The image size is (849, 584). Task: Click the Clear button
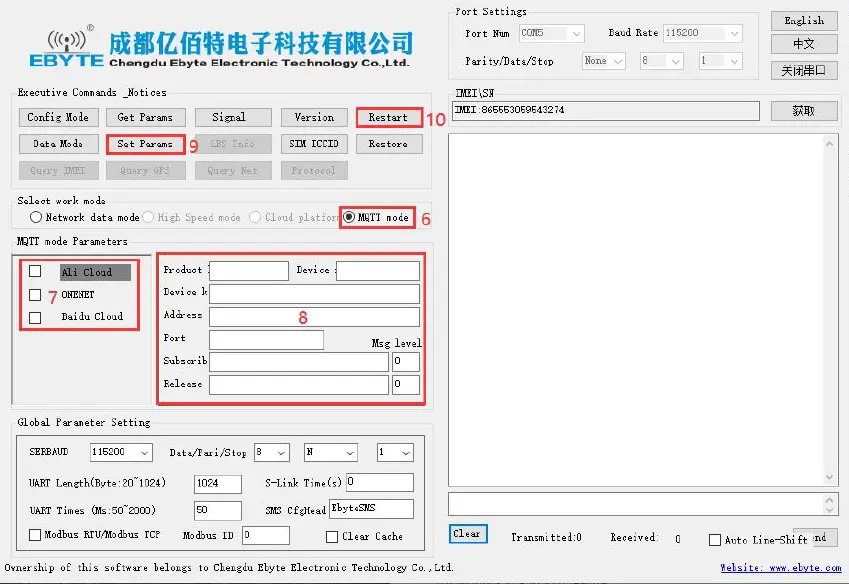(468, 534)
